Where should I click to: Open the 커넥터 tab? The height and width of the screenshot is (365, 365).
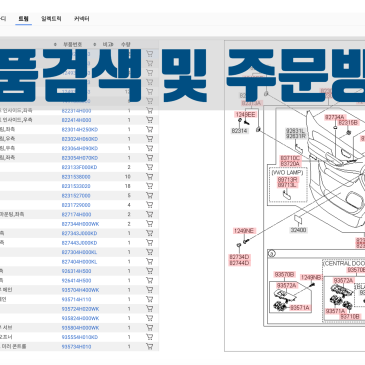pos(81,19)
